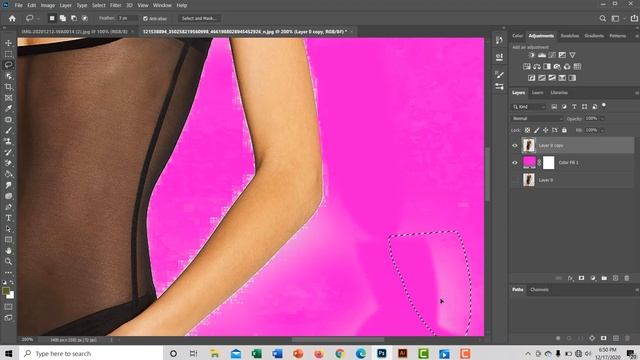The image size is (640, 360).
Task: Add a Levels adjustment
Action: pyautogui.click(x=542, y=55)
